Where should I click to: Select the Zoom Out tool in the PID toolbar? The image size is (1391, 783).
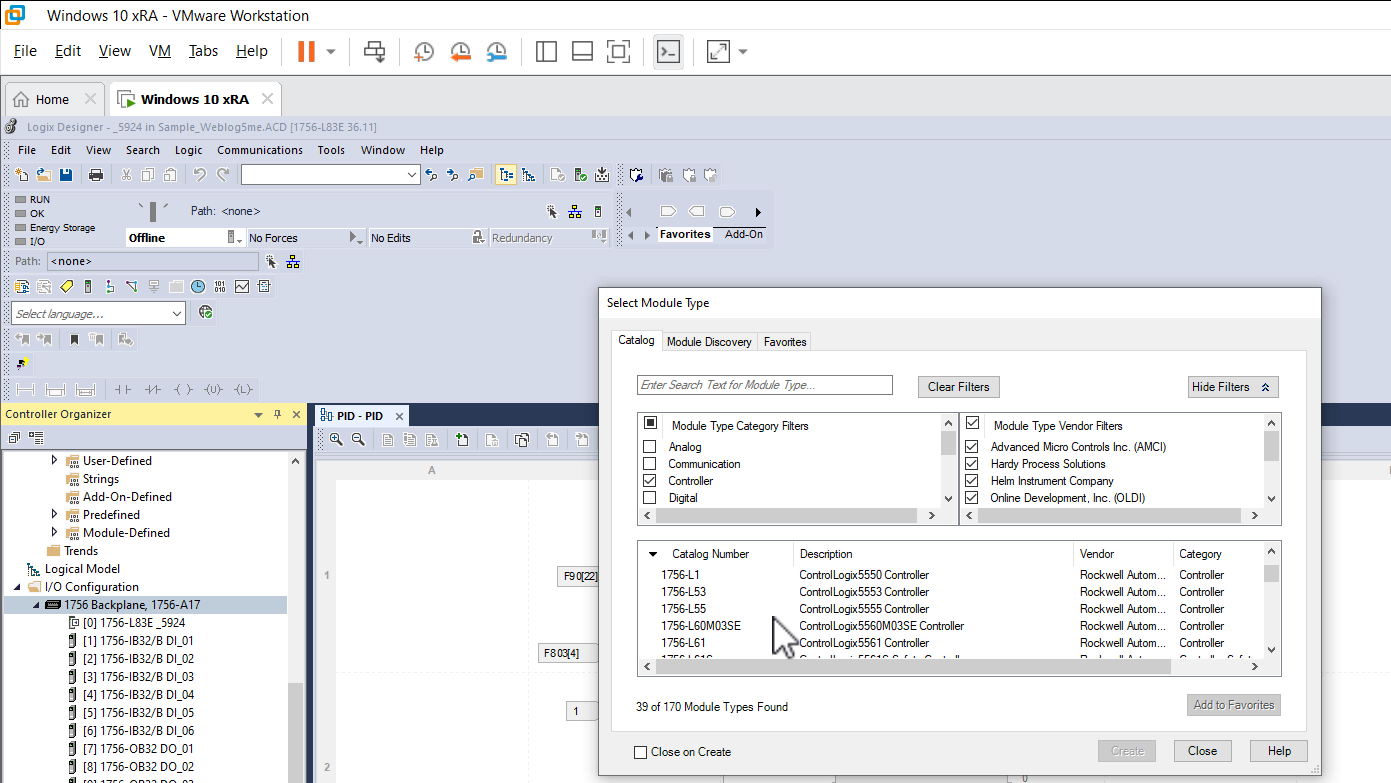coord(357,439)
